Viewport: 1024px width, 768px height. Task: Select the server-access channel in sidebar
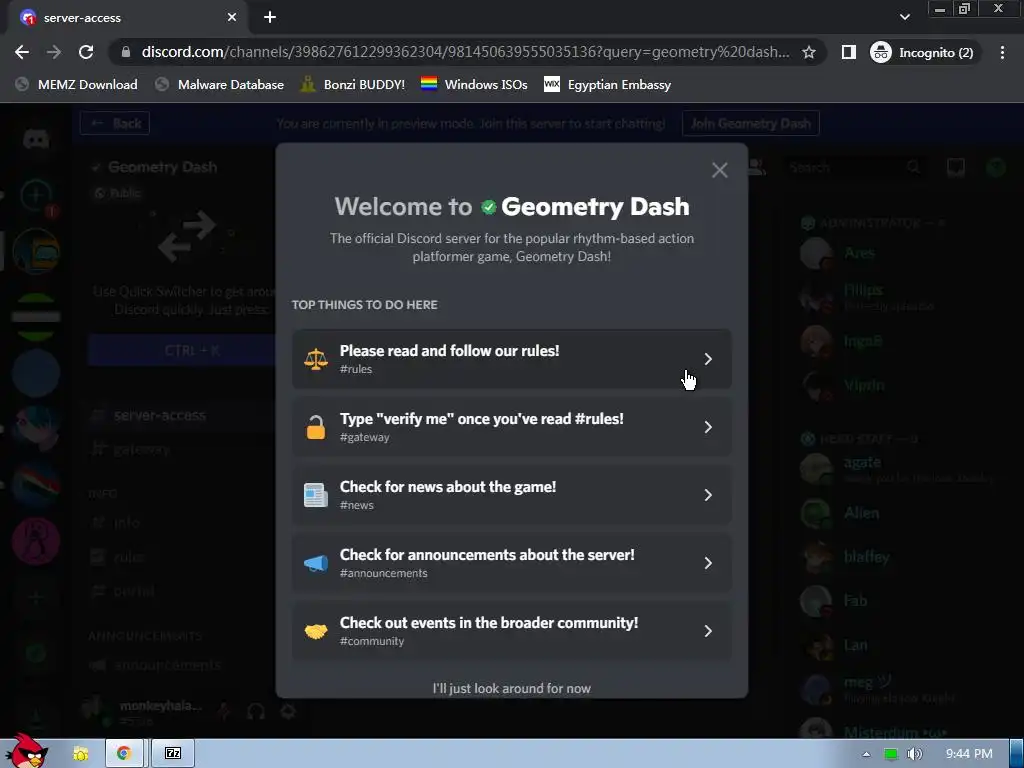click(x=180, y=415)
